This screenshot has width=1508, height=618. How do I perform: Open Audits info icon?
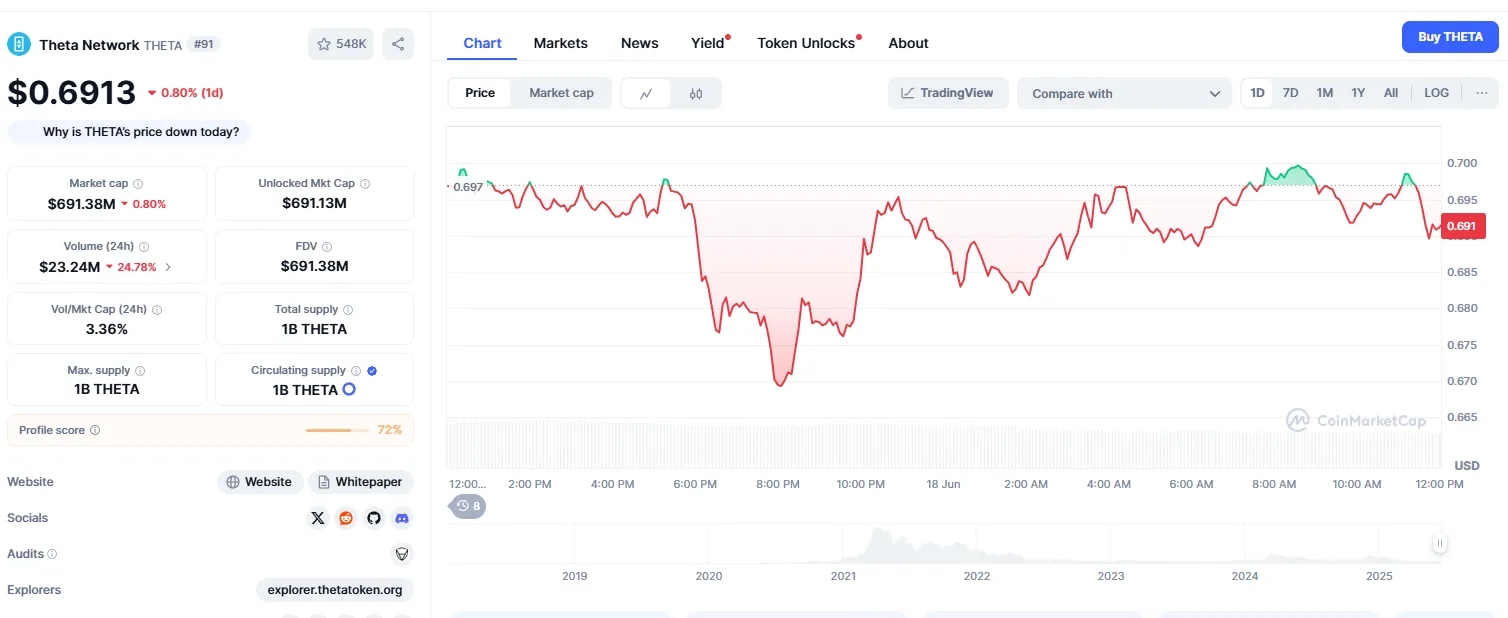52,554
